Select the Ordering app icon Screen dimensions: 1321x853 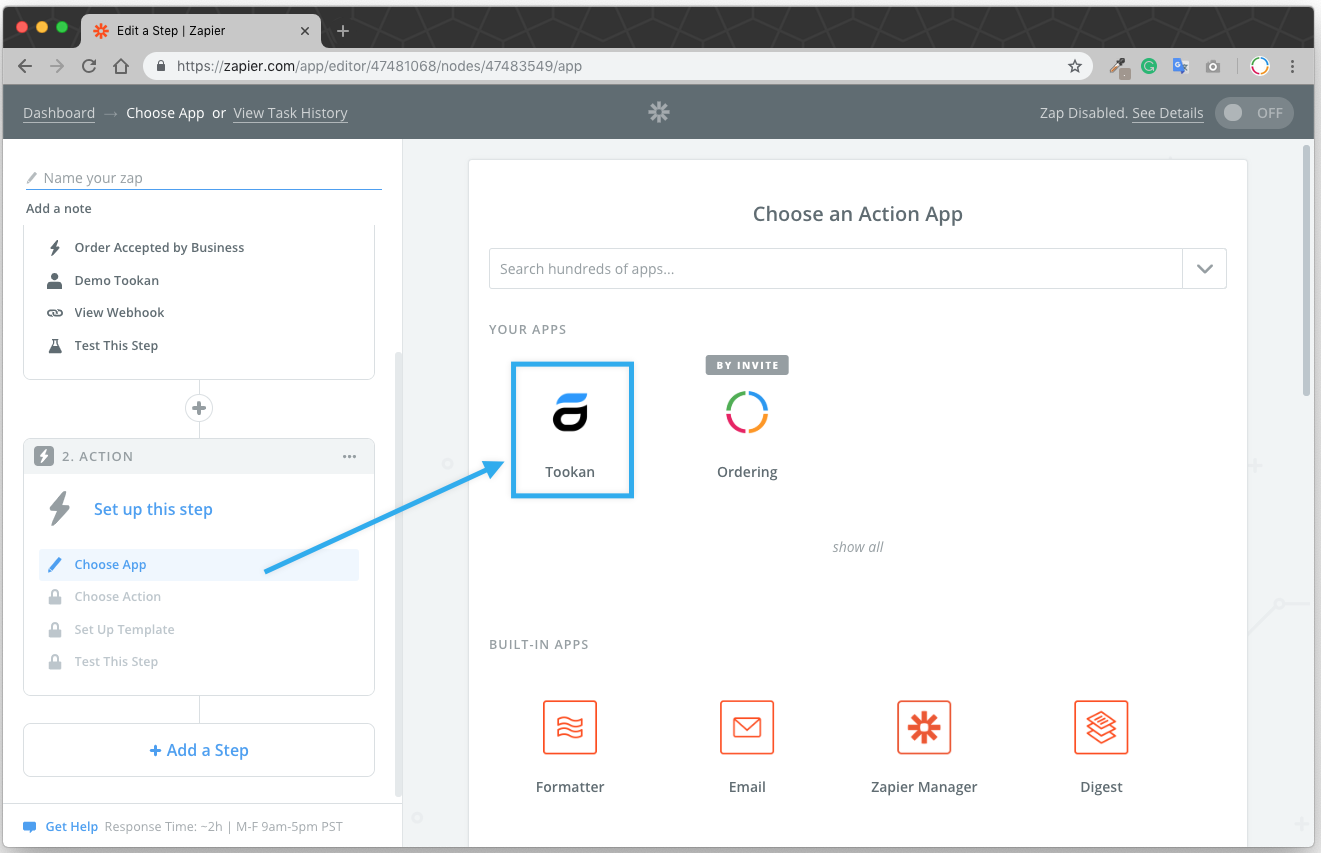pos(747,413)
